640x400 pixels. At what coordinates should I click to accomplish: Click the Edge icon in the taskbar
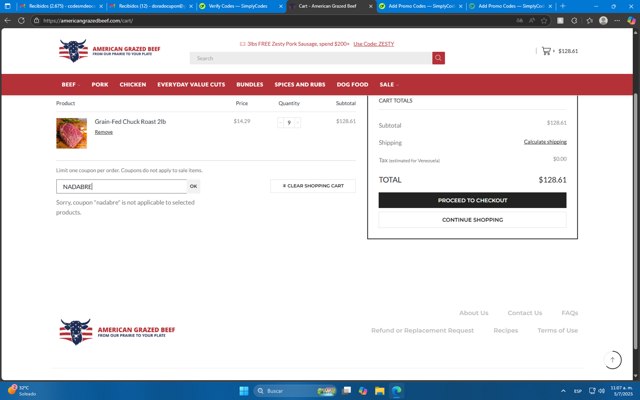click(396, 391)
